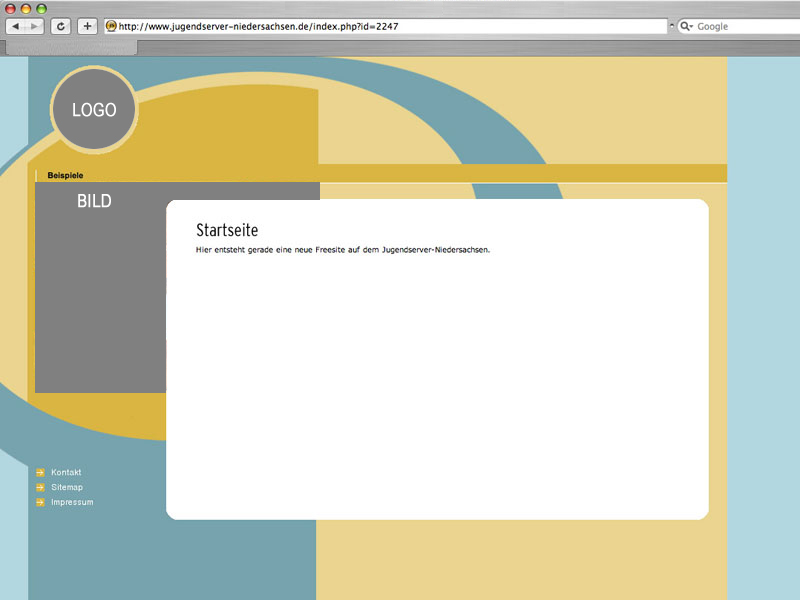Click the magnifier icon in Google search

click(686, 26)
